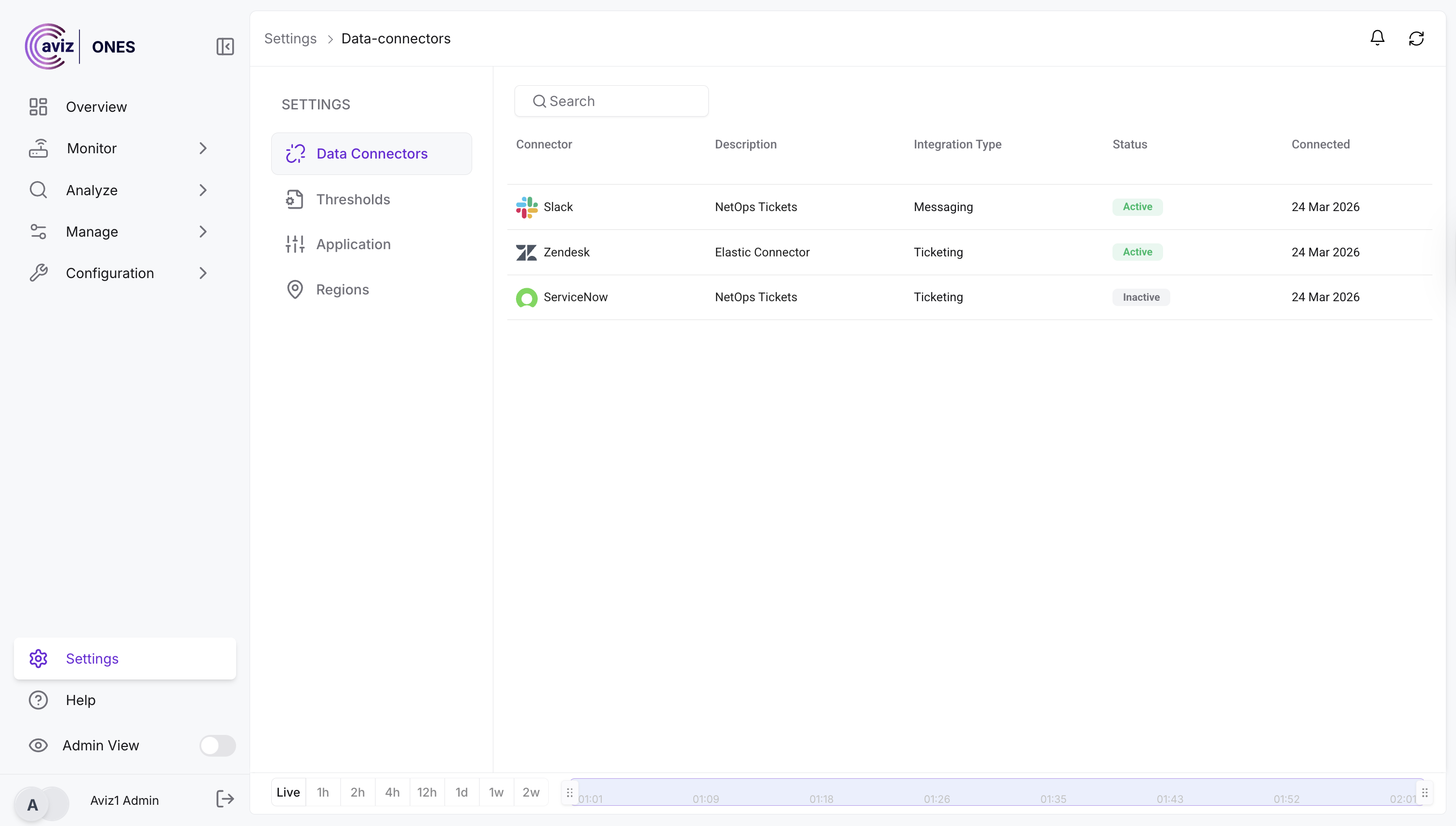
Task: Click the Zendesk connector logo
Action: 526,253
